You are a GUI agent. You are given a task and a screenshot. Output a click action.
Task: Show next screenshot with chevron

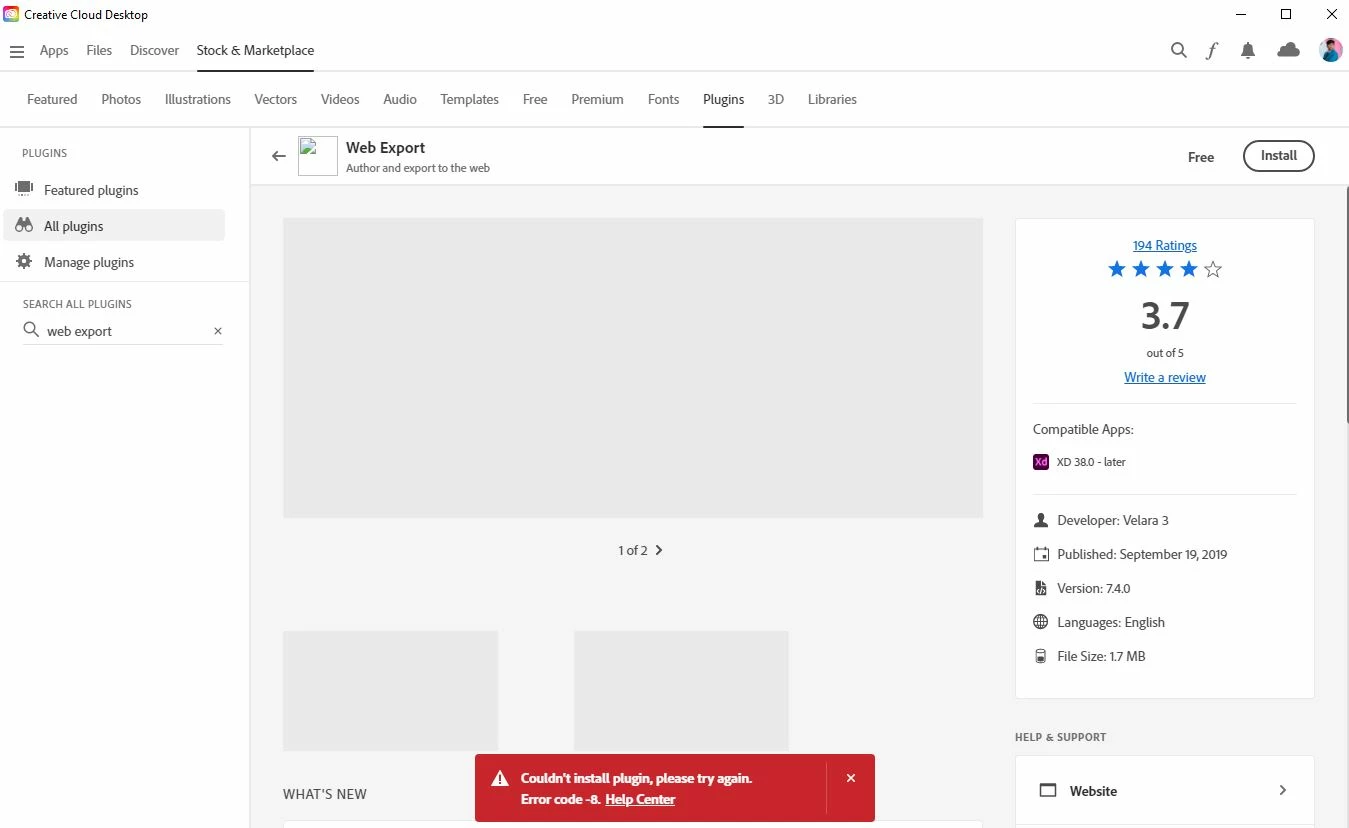click(x=659, y=550)
